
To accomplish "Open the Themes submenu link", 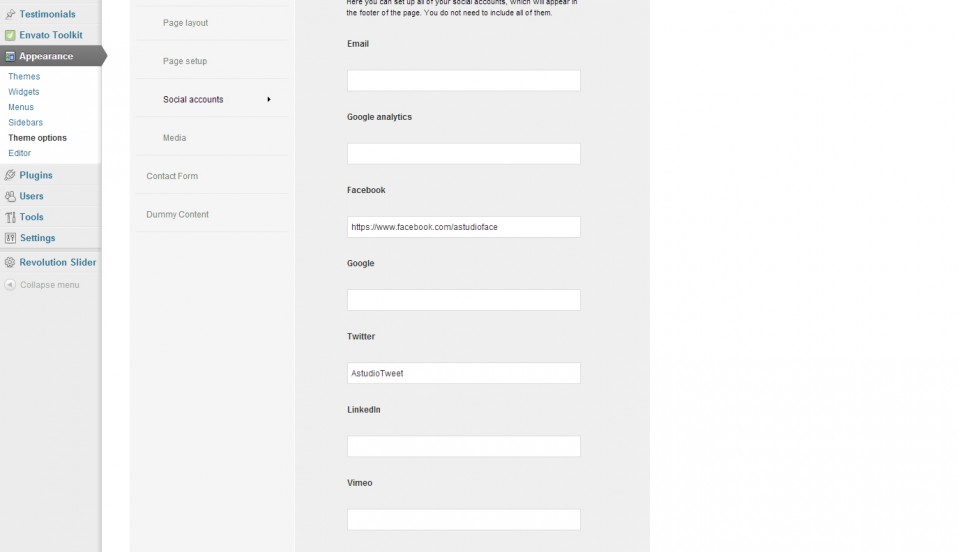I will pyautogui.click(x=24, y=76).
